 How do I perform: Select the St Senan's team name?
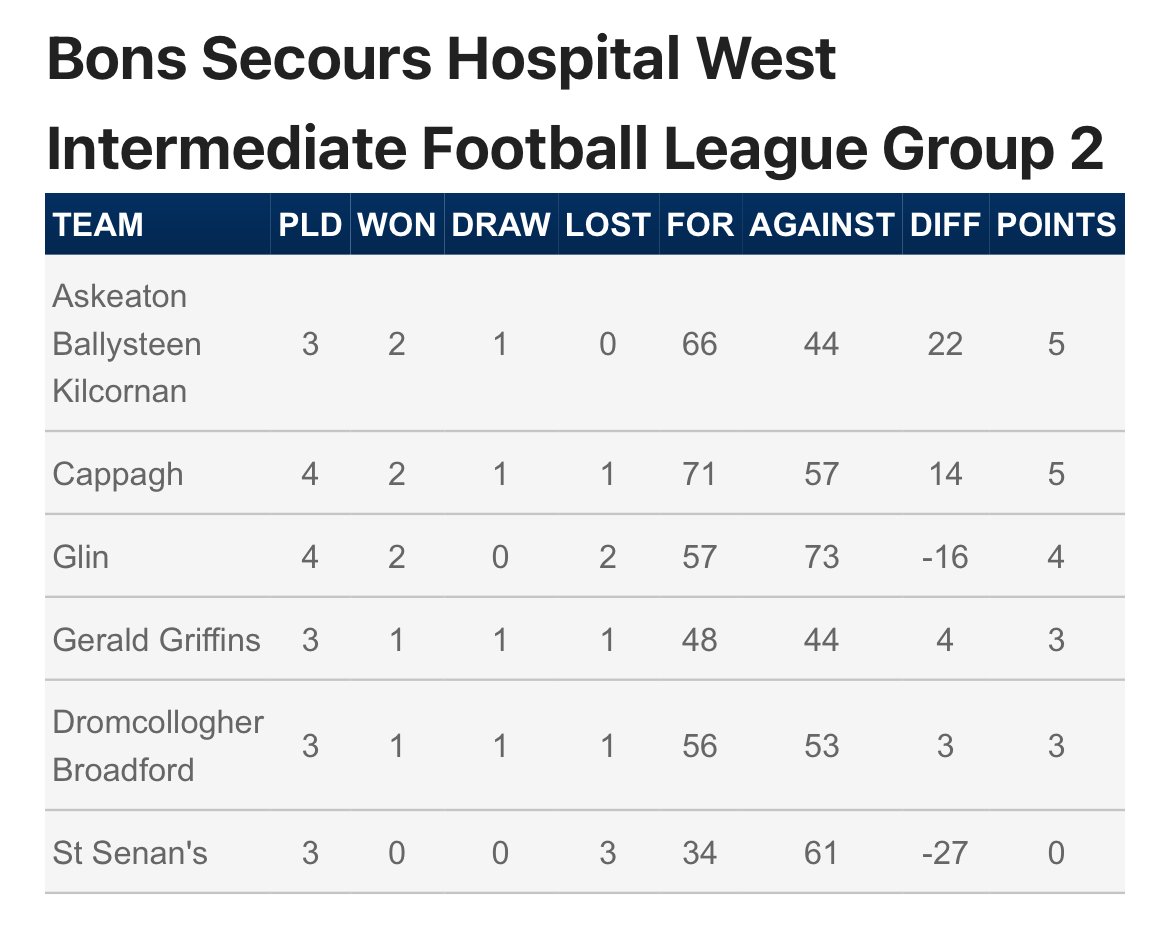coord(130,853)
